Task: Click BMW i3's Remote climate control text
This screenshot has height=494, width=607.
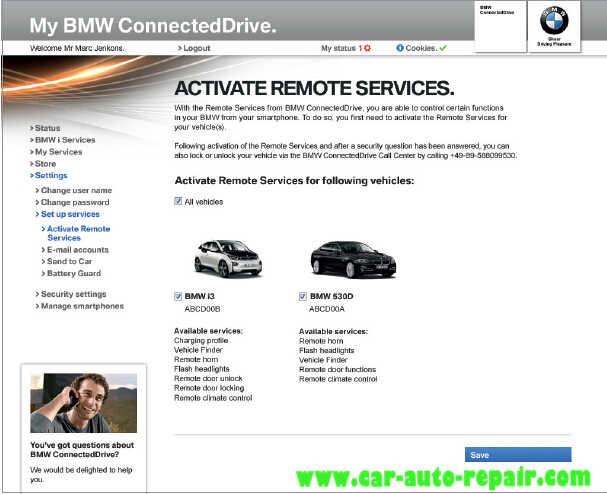Action: [x=213, y=398]
